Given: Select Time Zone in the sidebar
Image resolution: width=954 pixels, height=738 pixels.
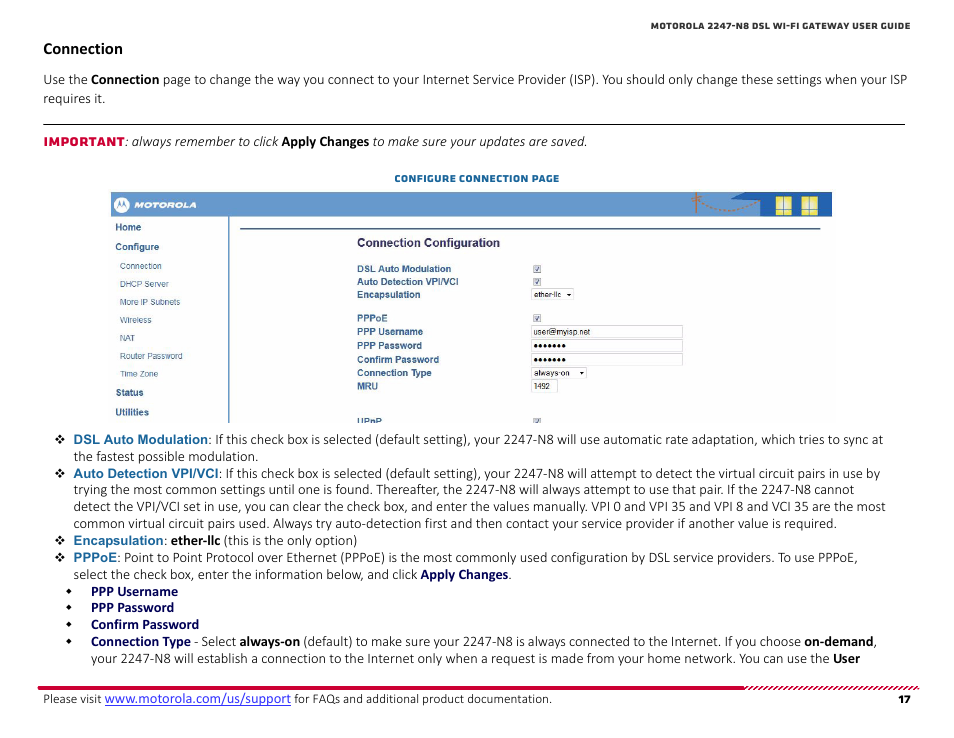Looking at the screenshot, I should tap(139, 374).
